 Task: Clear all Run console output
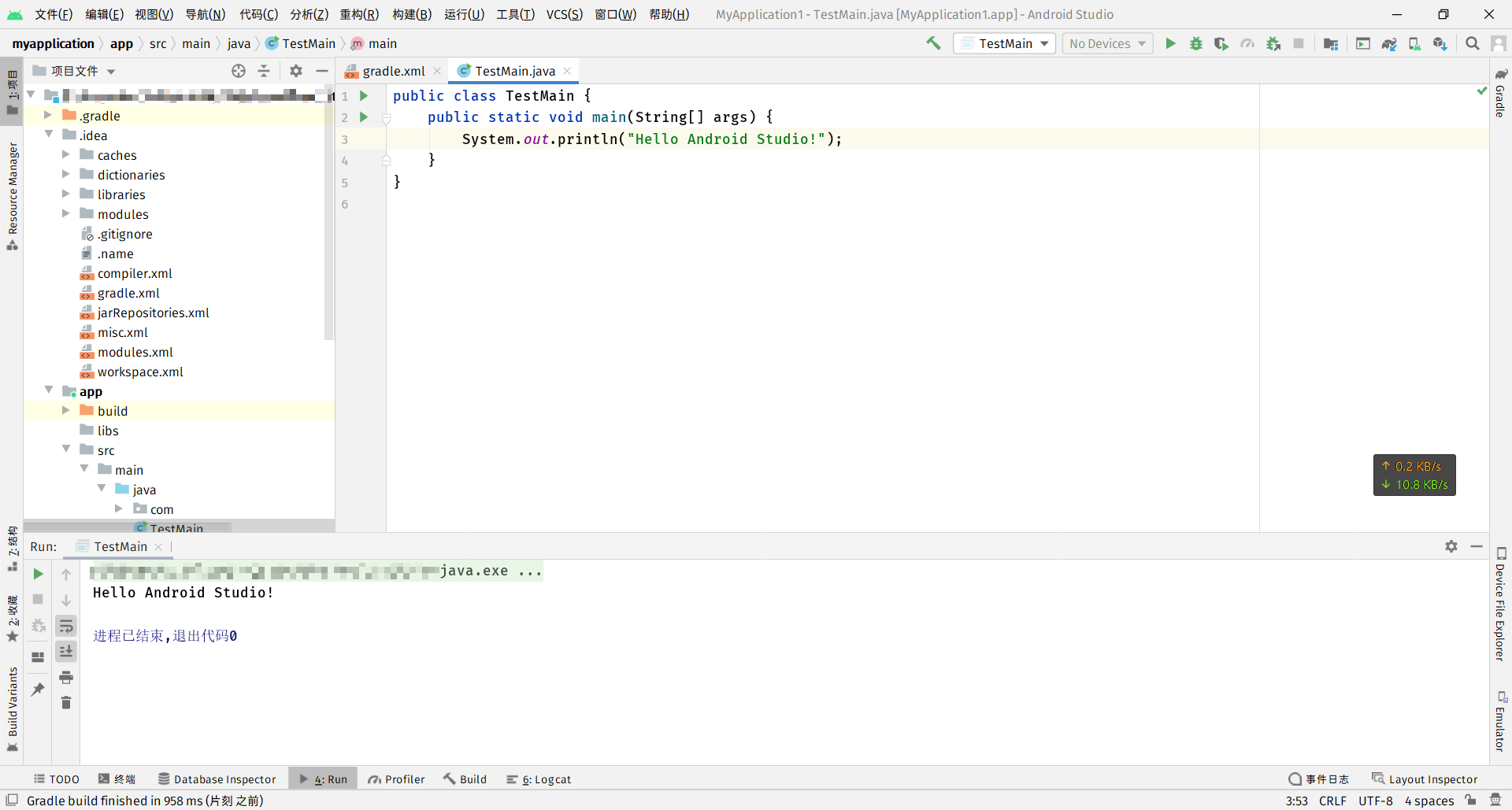click(x=66, y=702)
